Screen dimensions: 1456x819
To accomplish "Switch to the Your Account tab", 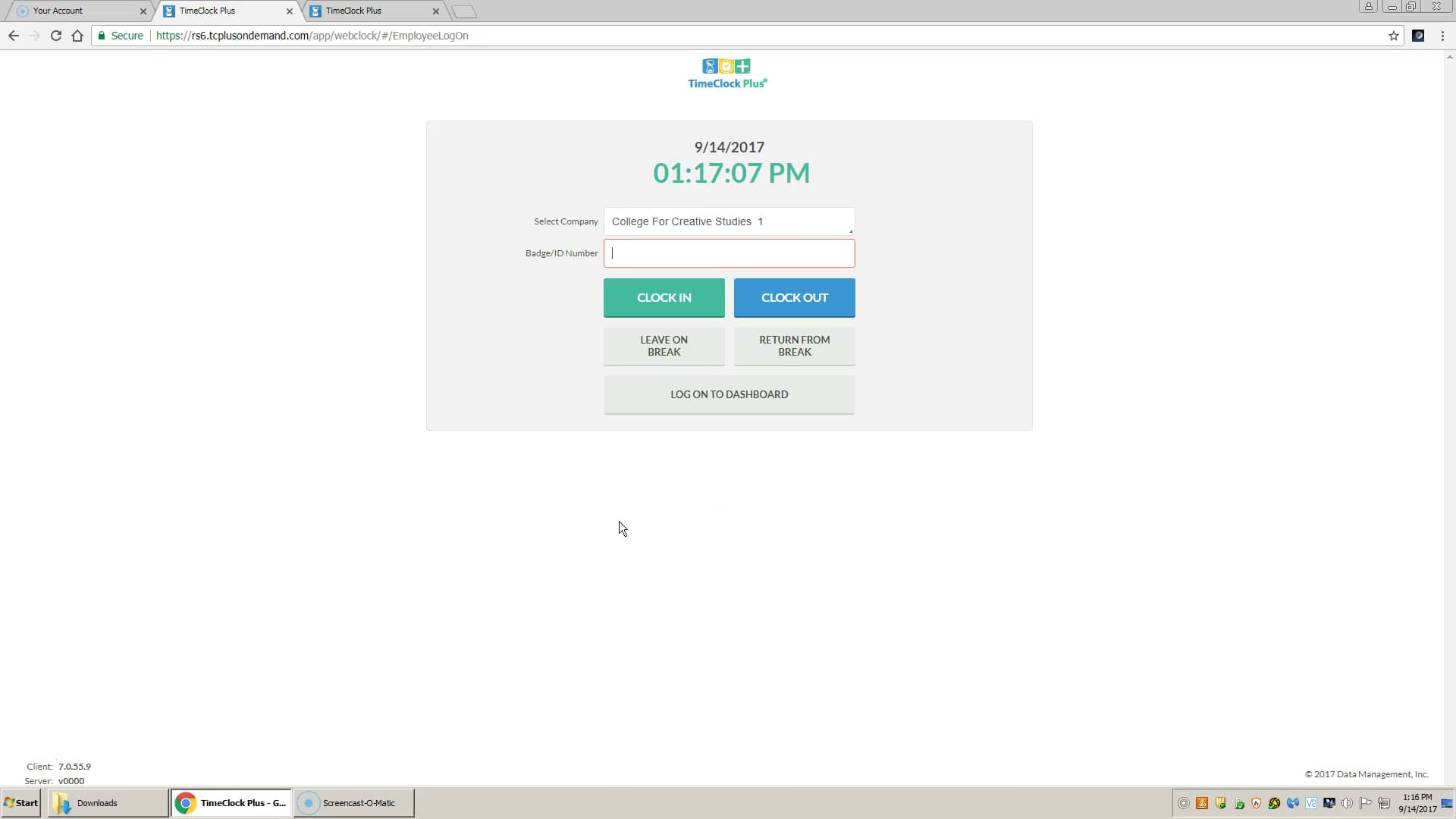I will point(80,11).
